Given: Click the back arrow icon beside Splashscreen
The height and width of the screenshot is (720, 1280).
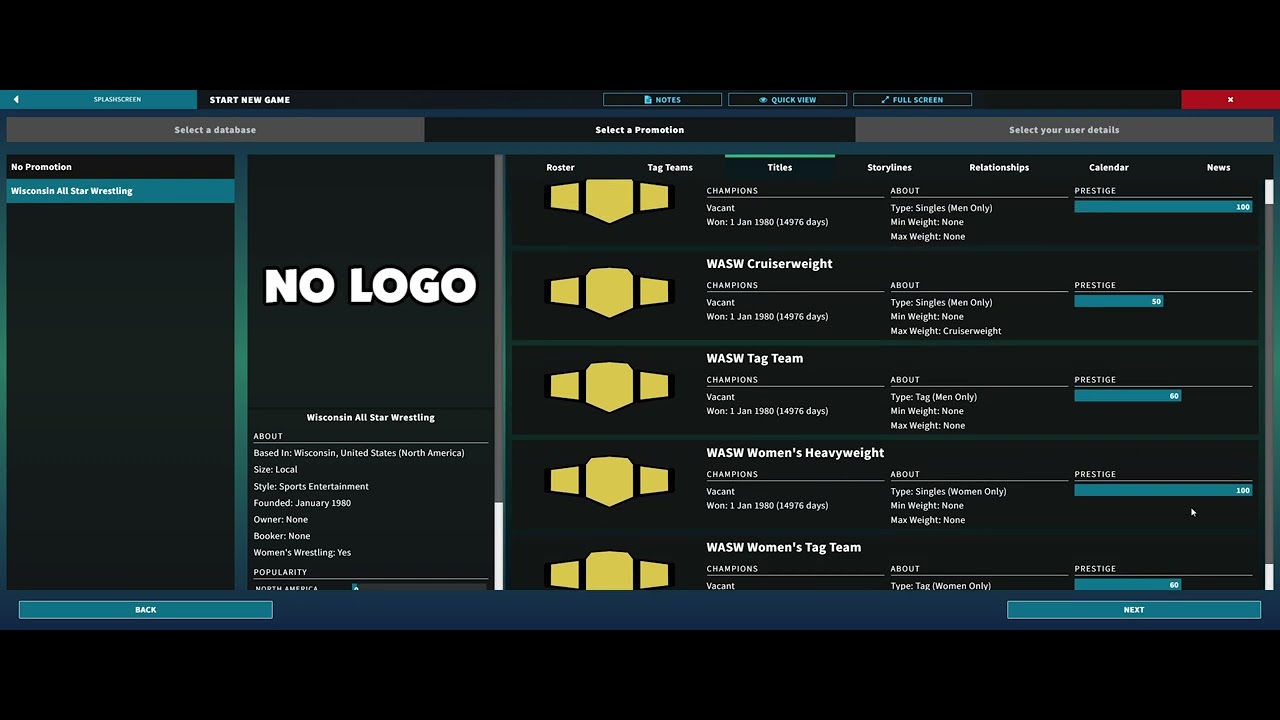Looking at the screenshot, I should coord(16,100).
